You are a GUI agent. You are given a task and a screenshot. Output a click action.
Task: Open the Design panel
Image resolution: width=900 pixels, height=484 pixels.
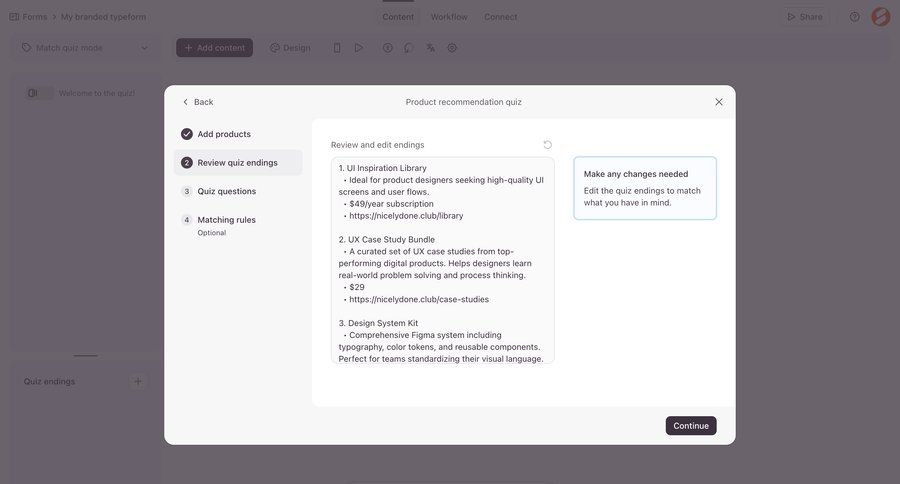point(290,48)
